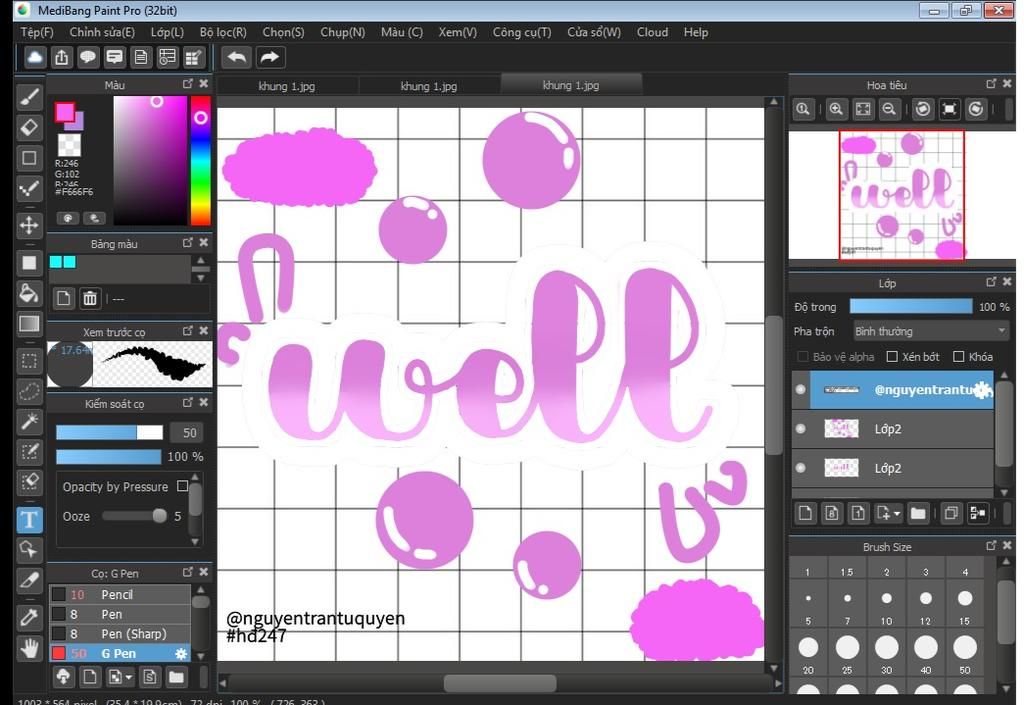Click the Ooze slider handle

(x=159, y=516)
